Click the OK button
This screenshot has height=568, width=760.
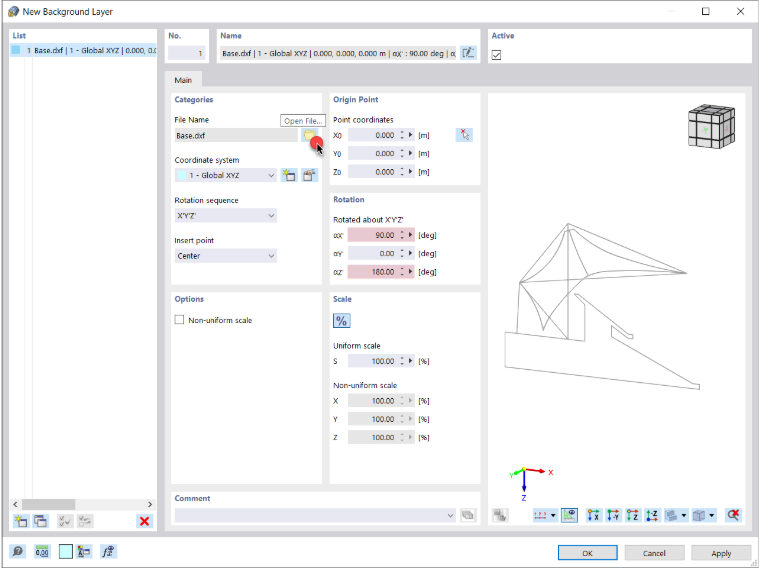coord(587,553)
